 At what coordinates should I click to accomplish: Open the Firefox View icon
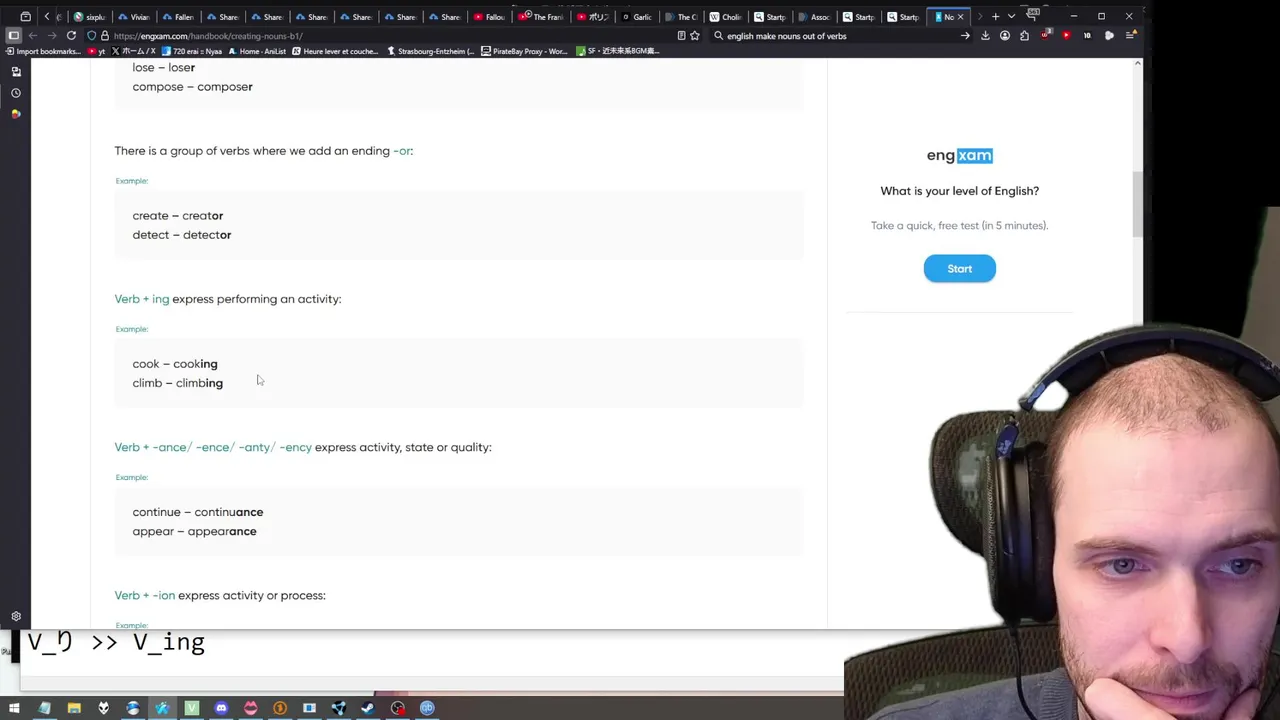[x=25, y=16]
